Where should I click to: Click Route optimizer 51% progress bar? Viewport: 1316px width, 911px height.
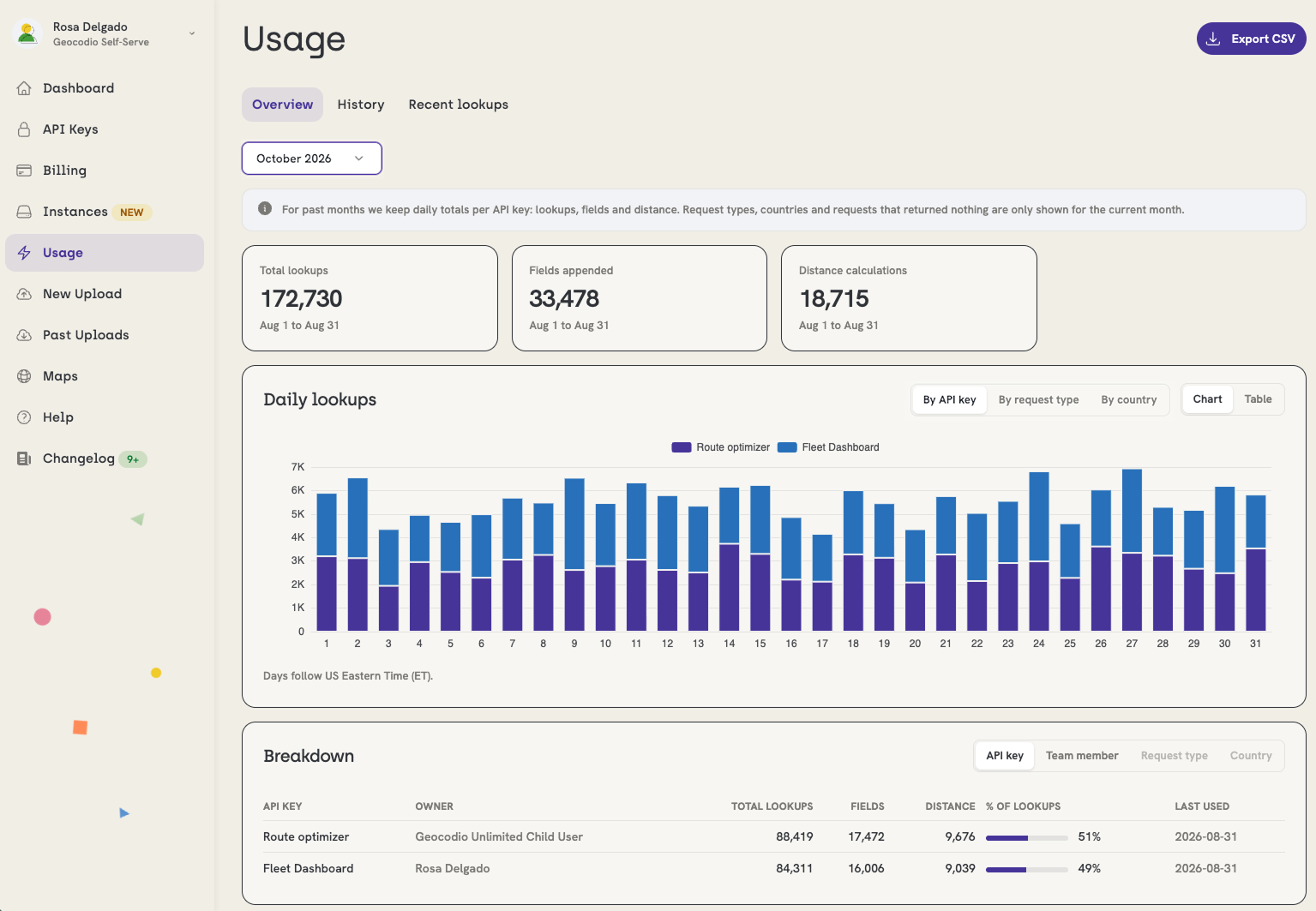coord(1026,837)
